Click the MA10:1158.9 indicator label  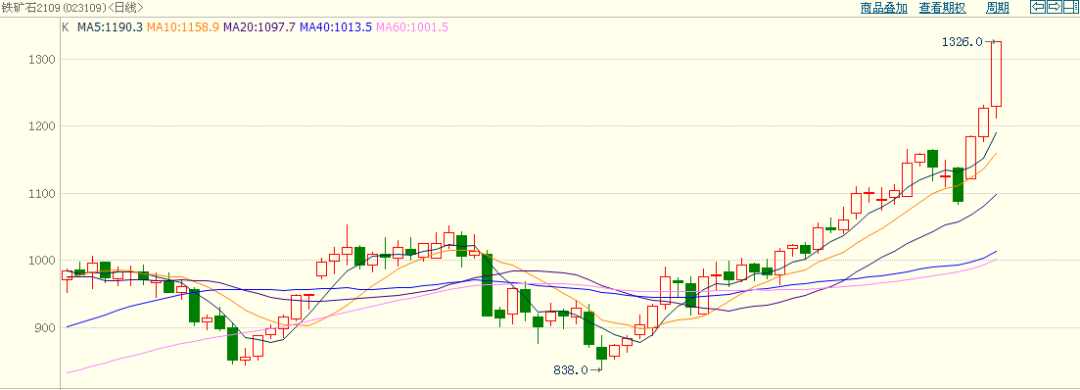point(183,27)
